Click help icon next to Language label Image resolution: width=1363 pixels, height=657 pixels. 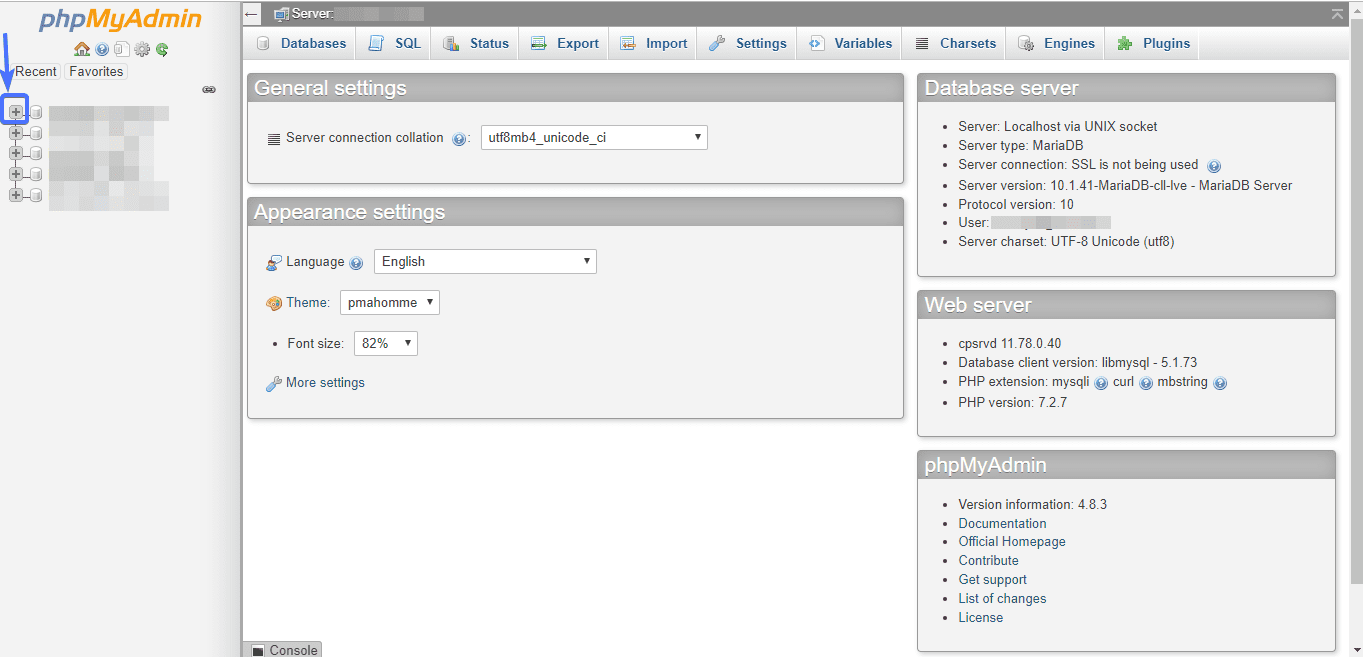pyautogui.click(x=356, y=263)
